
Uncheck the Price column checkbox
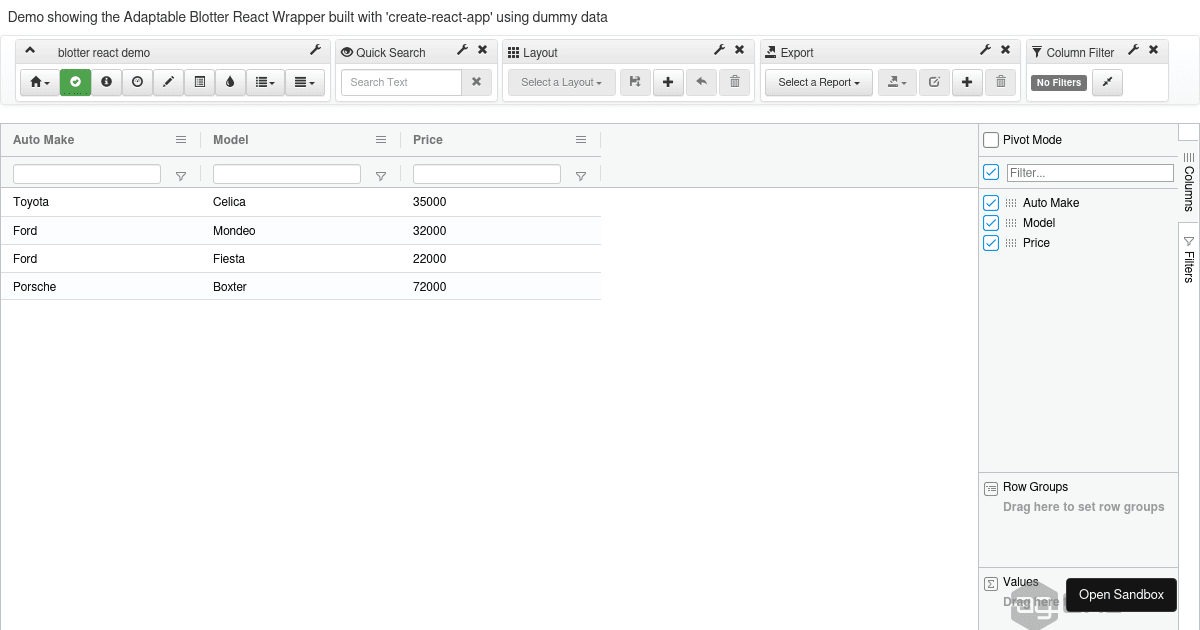point(991,243)
